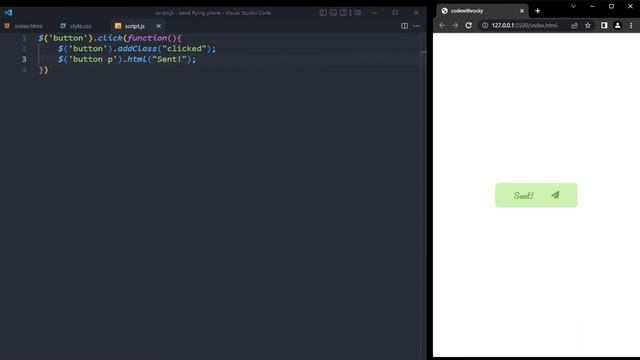Viewport: 640px width, 360px height.
Task: Toggle secondary sidebar layout icon in title bar
Action: coord(343,13)
